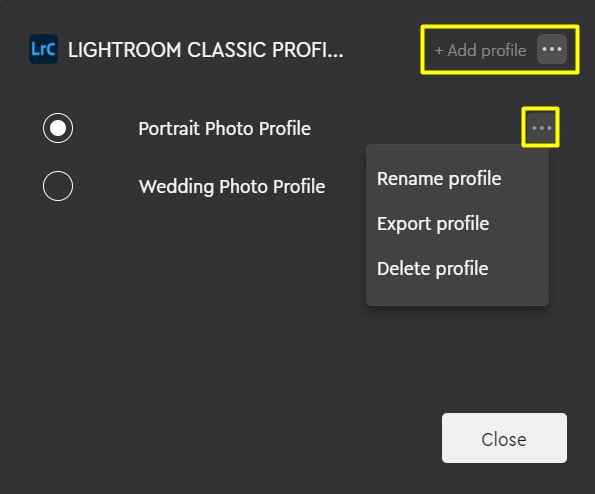
Task: Choose Delete profile from the context menu
Action: [x=433, y=269]
